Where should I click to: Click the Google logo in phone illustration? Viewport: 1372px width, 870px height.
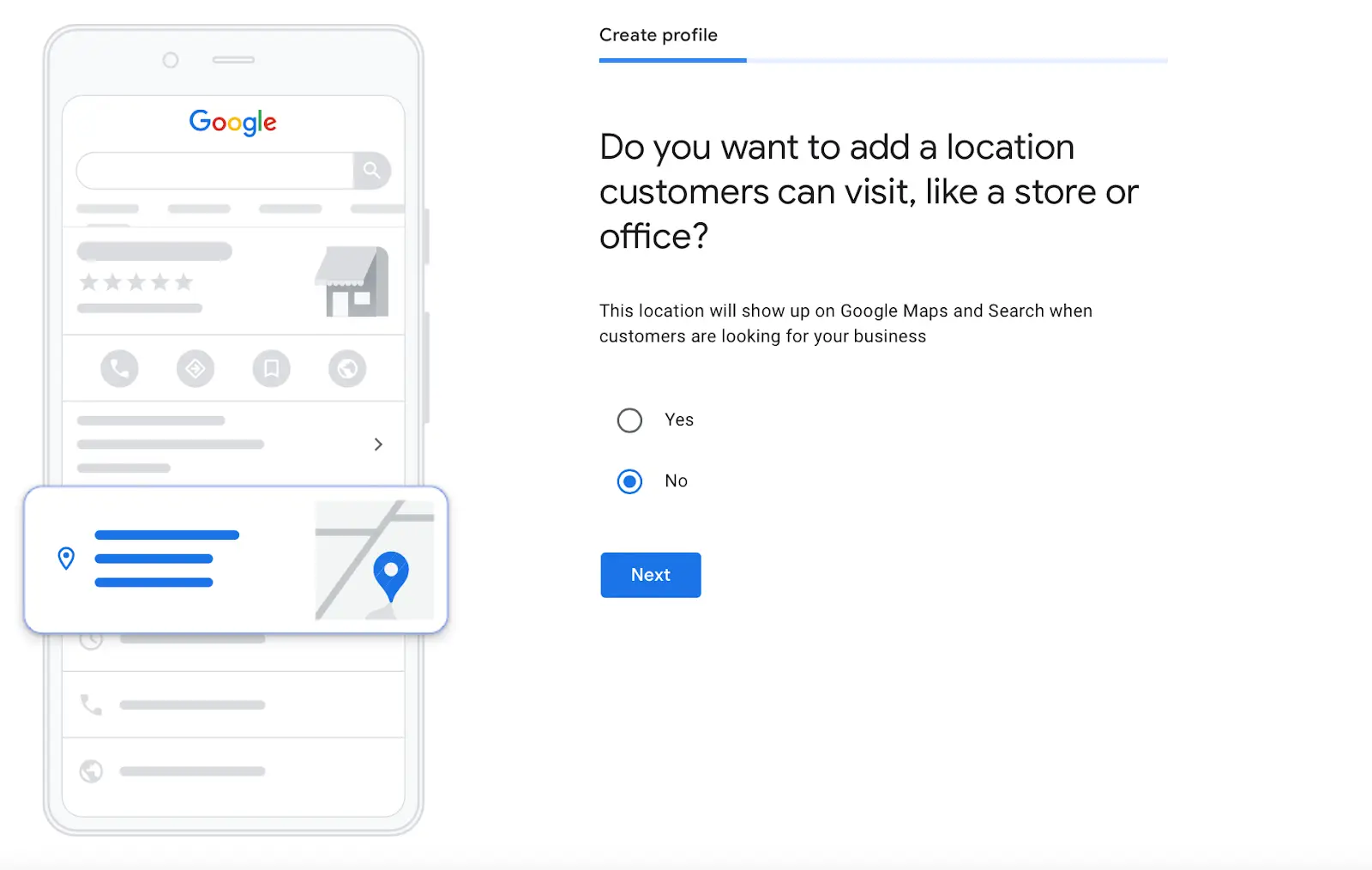pyautogui.click(x=233, y=122)
